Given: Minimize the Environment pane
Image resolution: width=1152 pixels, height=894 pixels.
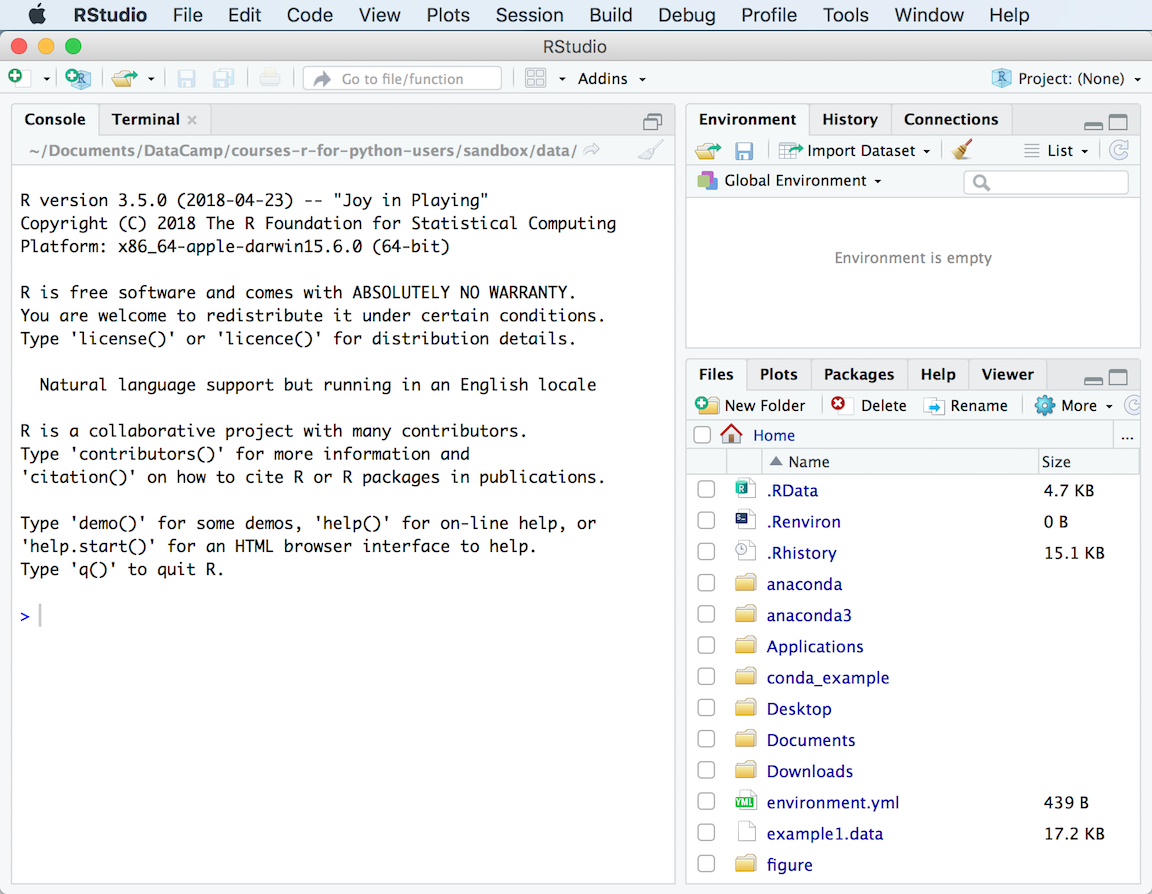Looking at the screenshot, I should (x=1093, y=124).
